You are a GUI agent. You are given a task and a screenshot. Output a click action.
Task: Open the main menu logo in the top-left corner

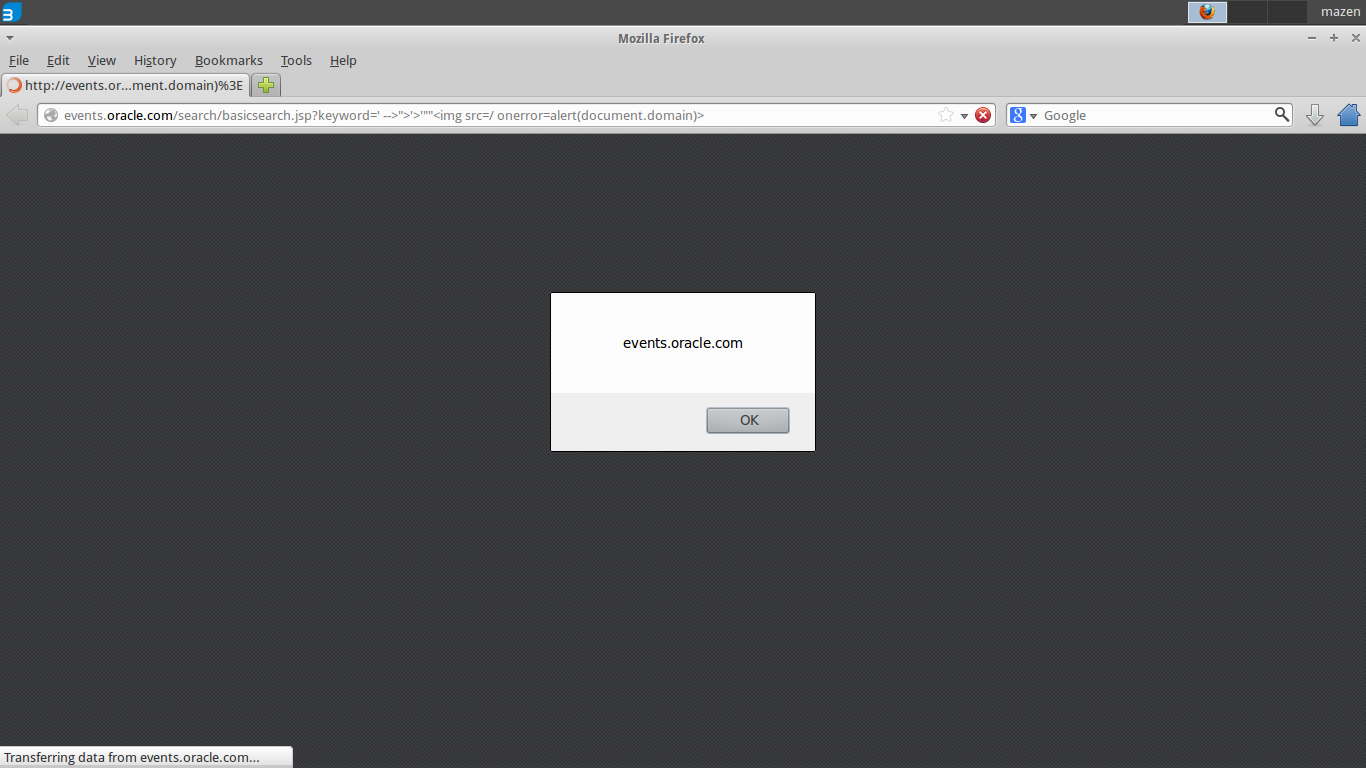pyautogui.click(x=12, y=12)
